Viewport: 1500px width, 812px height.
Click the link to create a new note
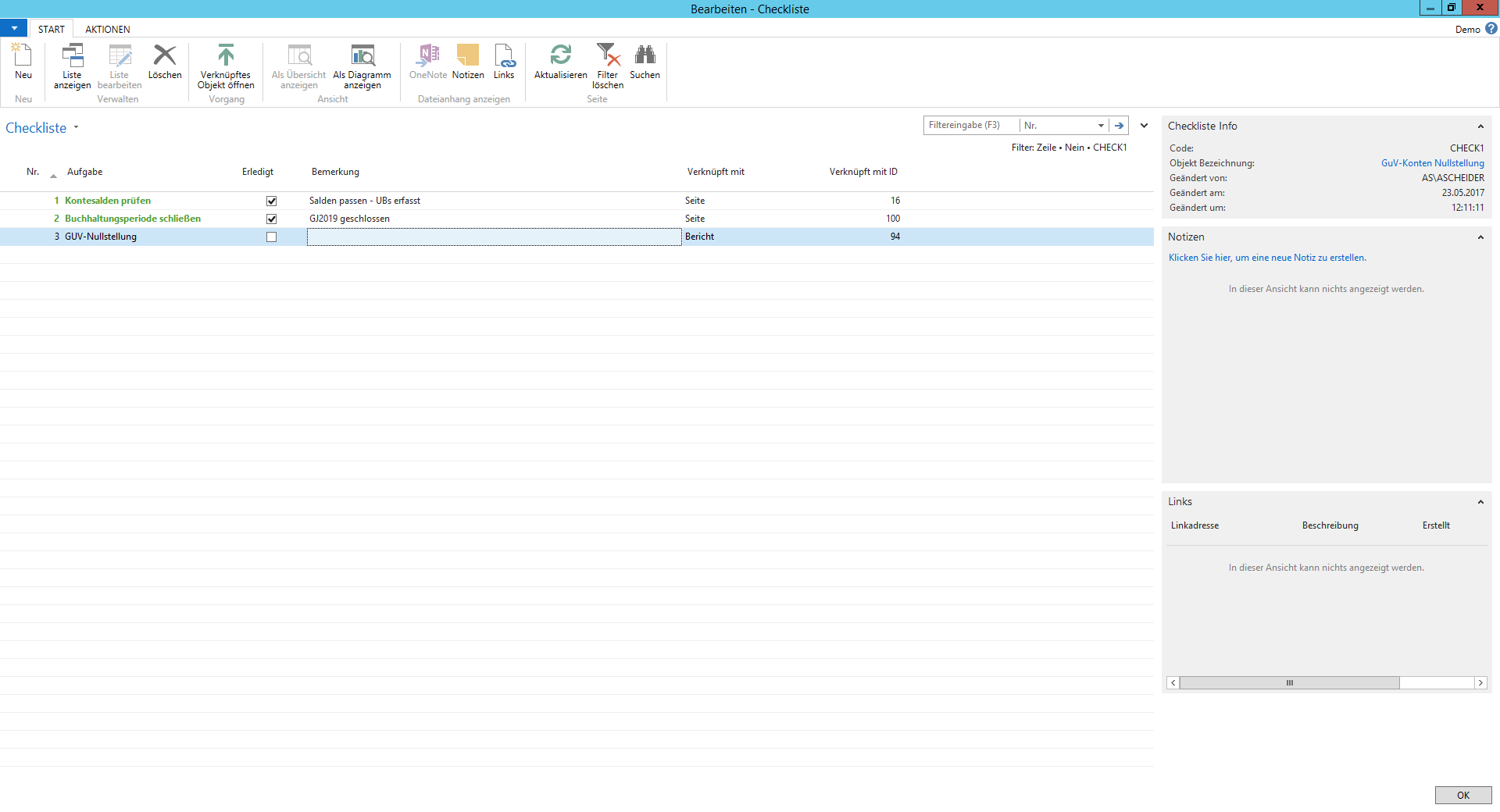[1266, 258]
